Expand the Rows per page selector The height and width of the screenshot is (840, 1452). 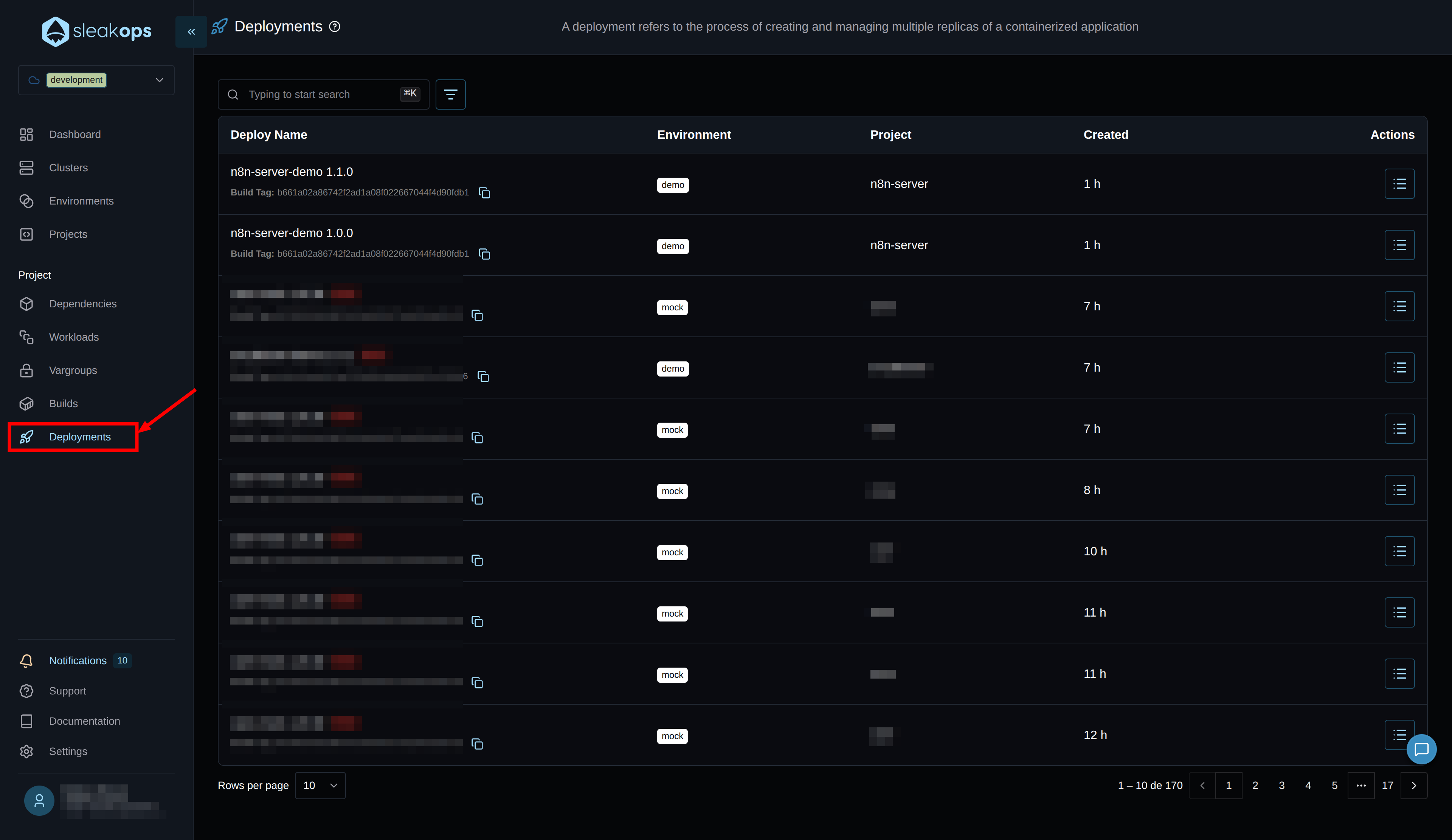pos(319,785)
